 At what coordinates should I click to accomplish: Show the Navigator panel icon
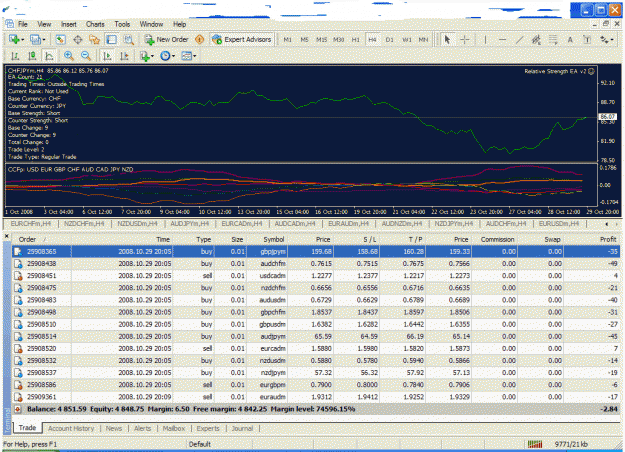[x=94, y=39]
